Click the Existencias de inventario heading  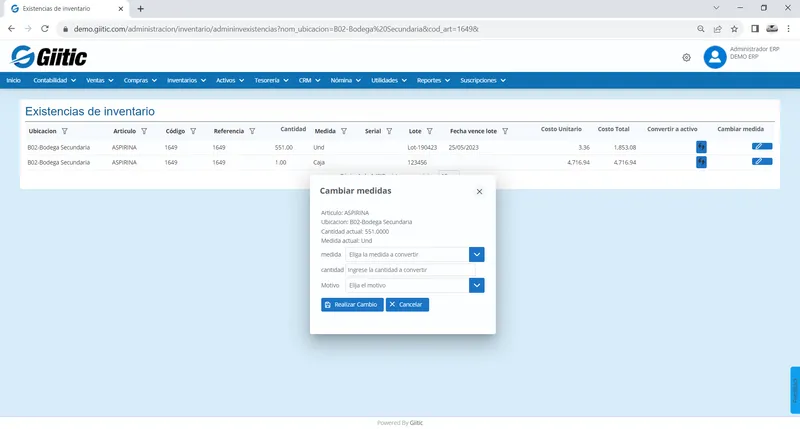(x=90, y=111)
